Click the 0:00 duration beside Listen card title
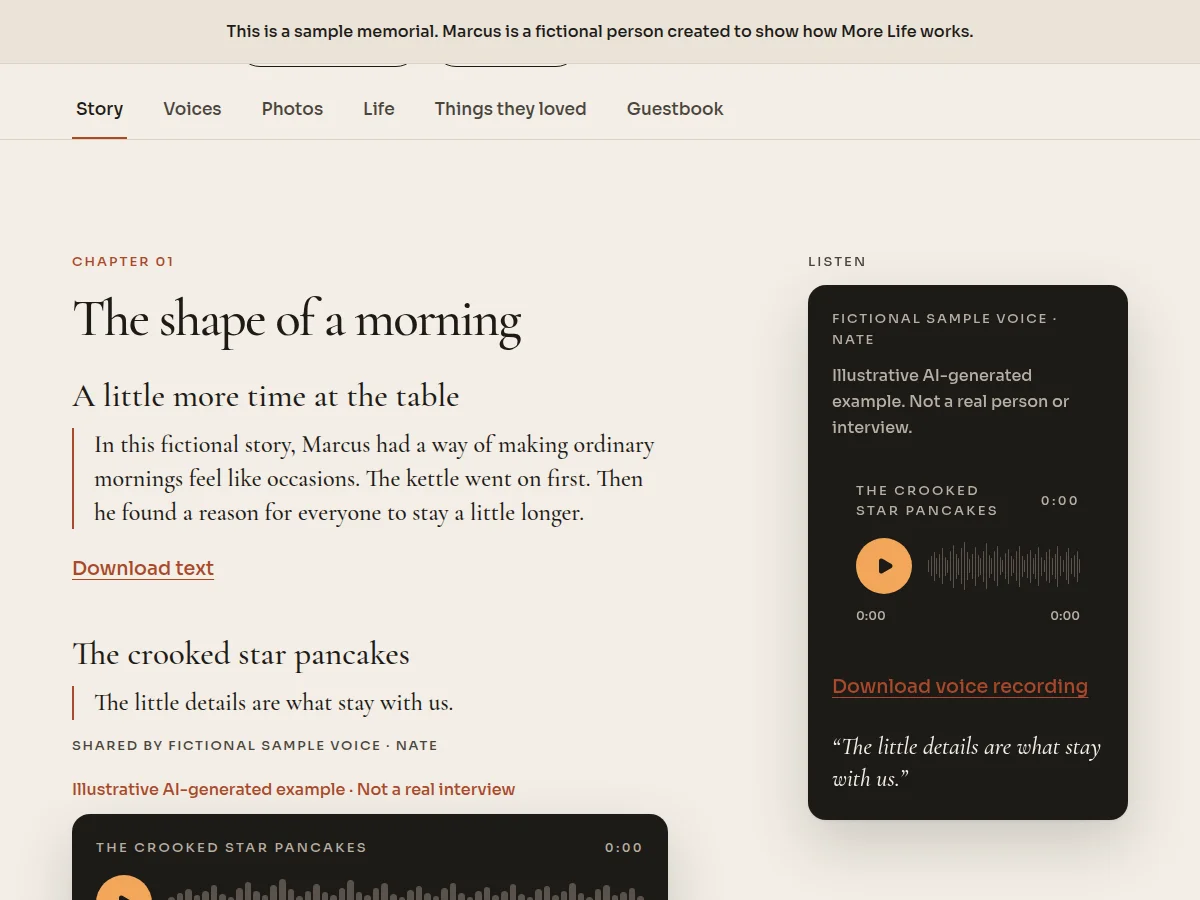1200x900 pixels. 1059,500
